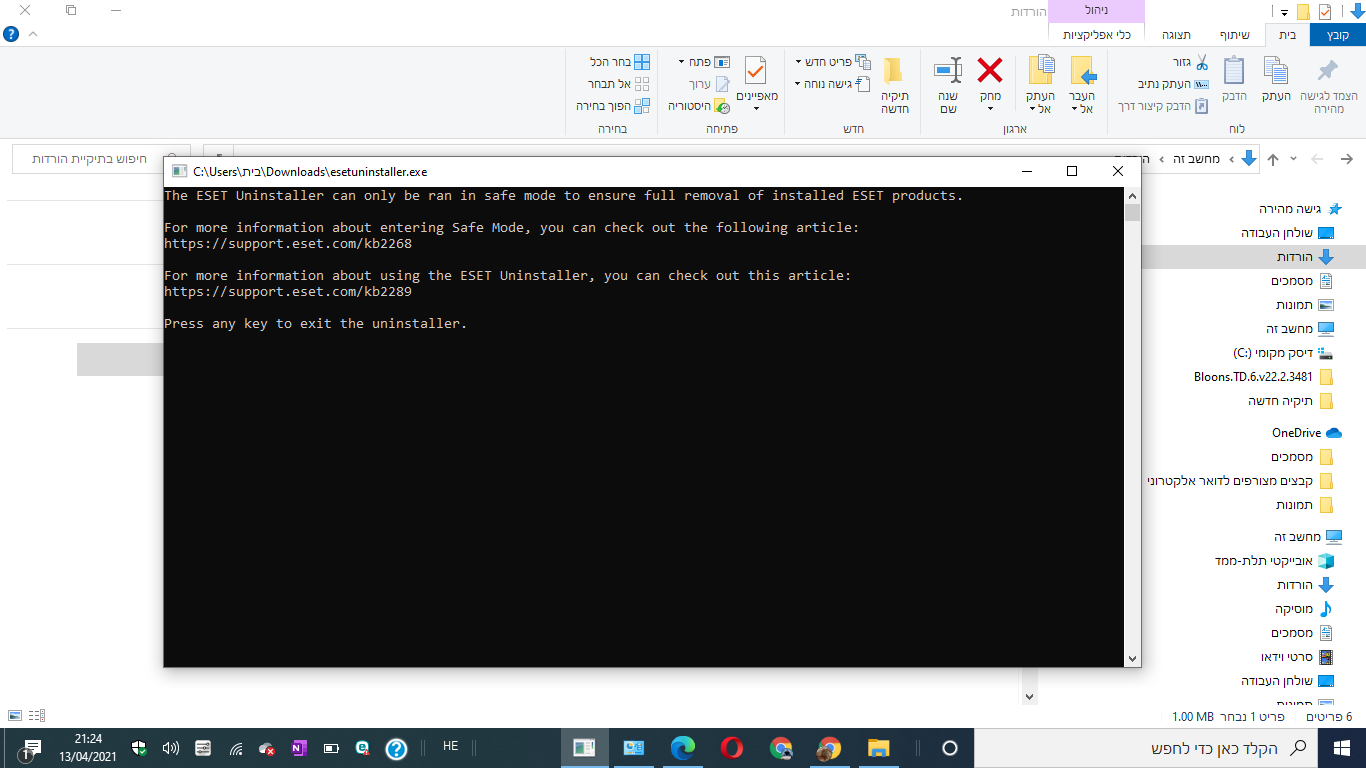
Task: Click History (היסטוריה) in the ribbon
Action: (700, 106)
